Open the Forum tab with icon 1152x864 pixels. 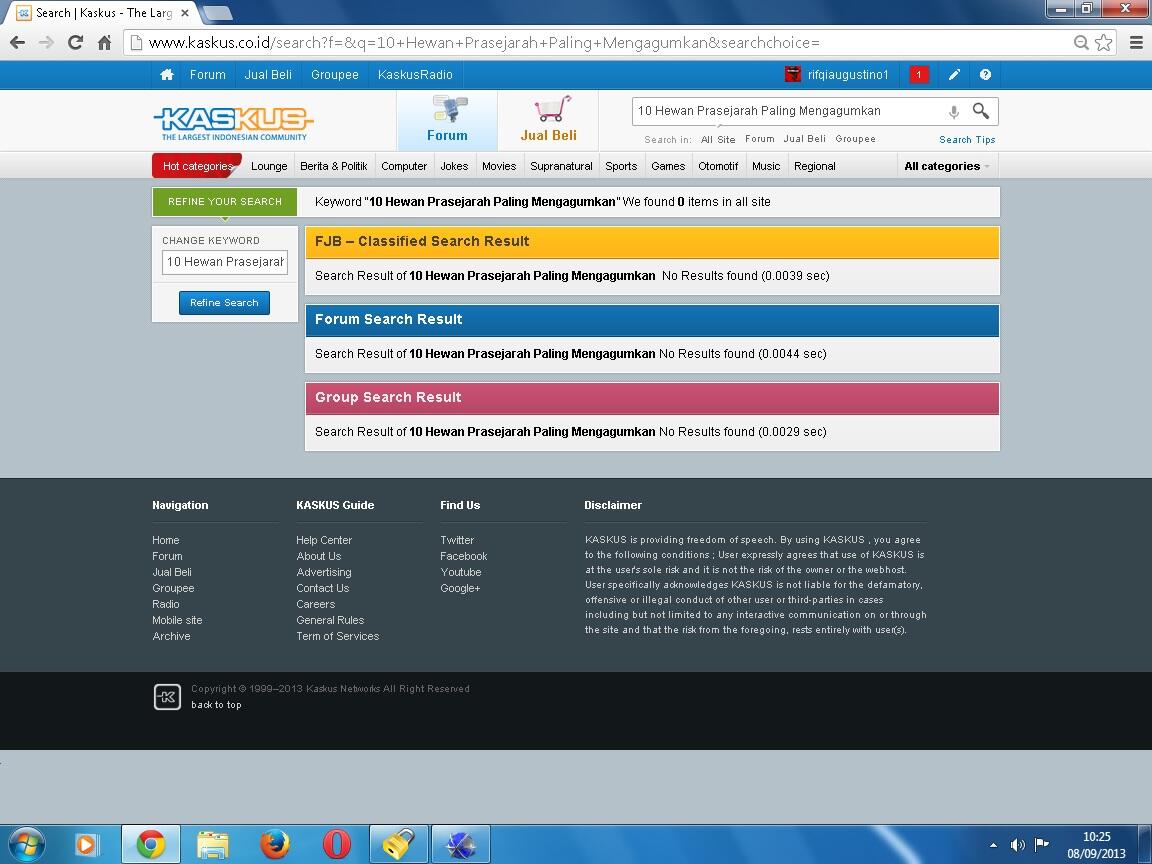pos(447,120)
